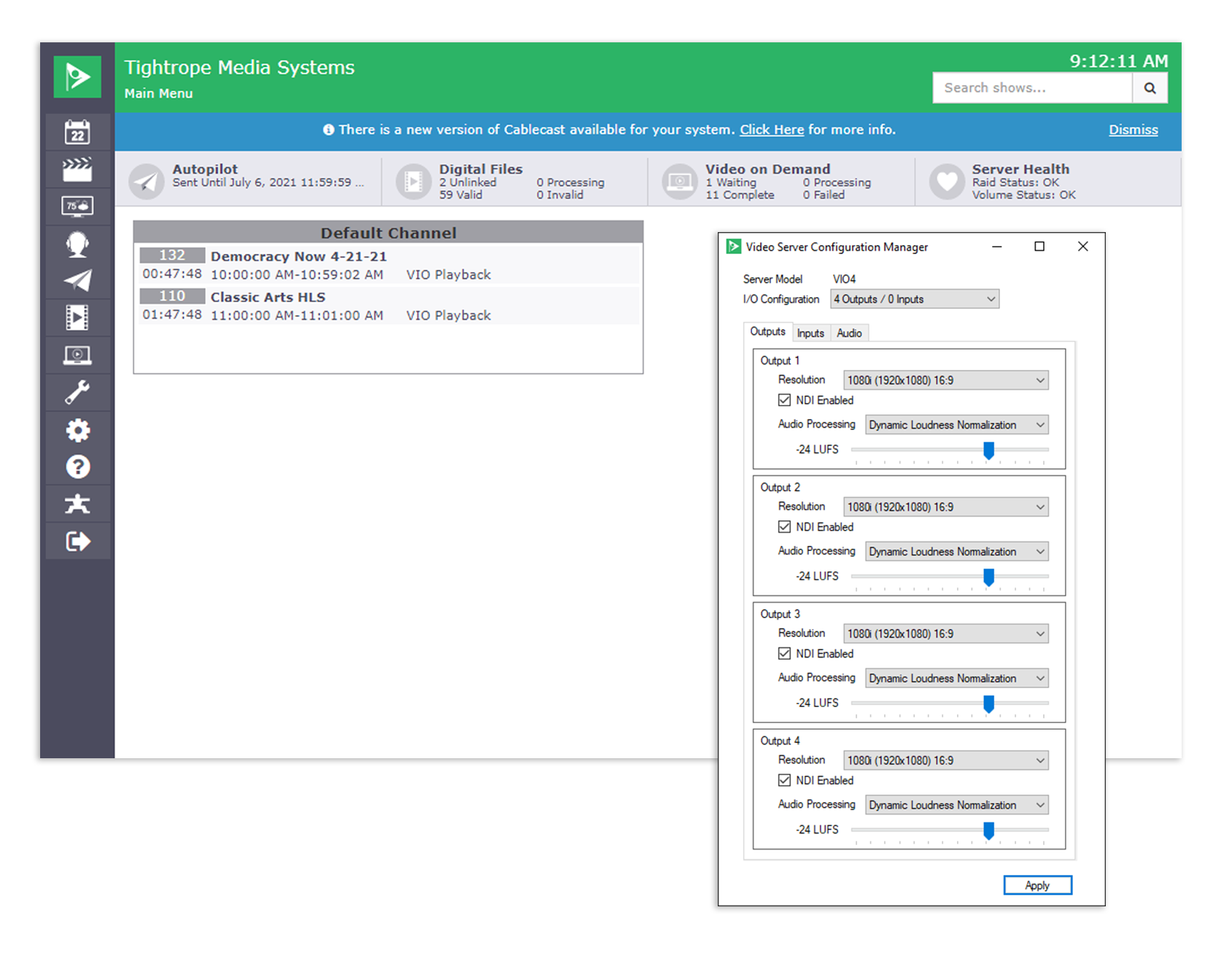Screen dimensions: 1232x956
Task: Click the search magnifier button
Action: coord(1150,88)
